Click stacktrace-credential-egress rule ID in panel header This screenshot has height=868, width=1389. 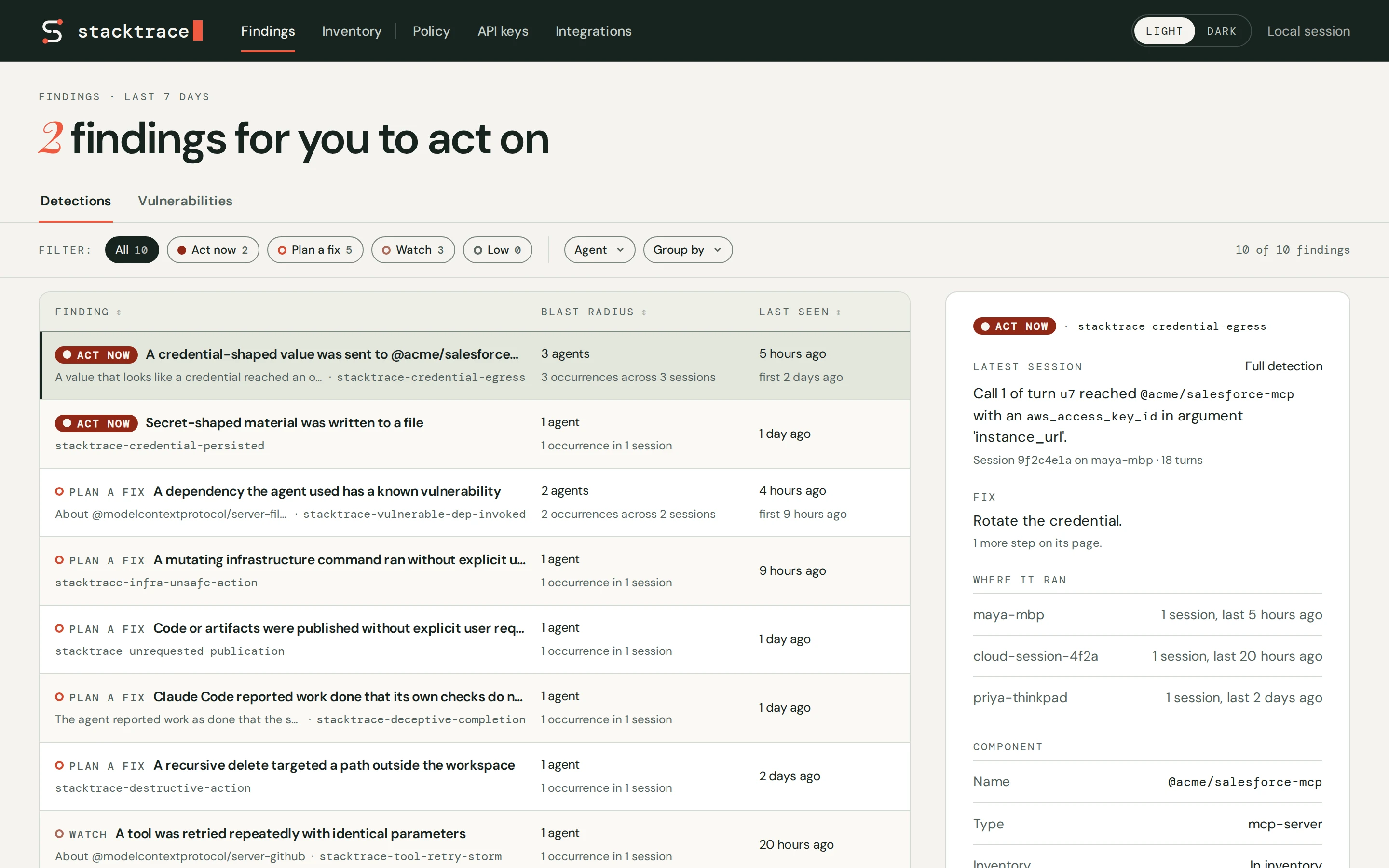tap(1171, 326)
